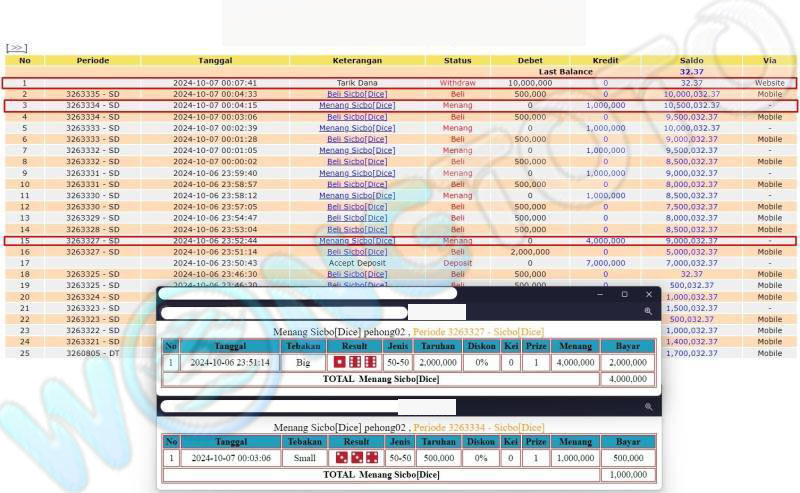Click the Tanggal column header in main table

coord(215,60)
